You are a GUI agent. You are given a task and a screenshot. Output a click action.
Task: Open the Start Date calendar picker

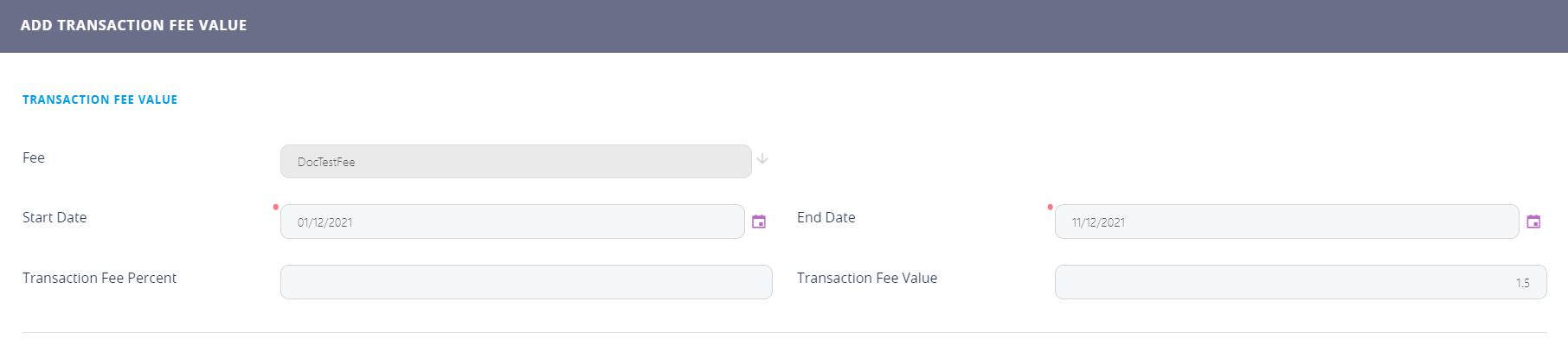click(759, 222)
